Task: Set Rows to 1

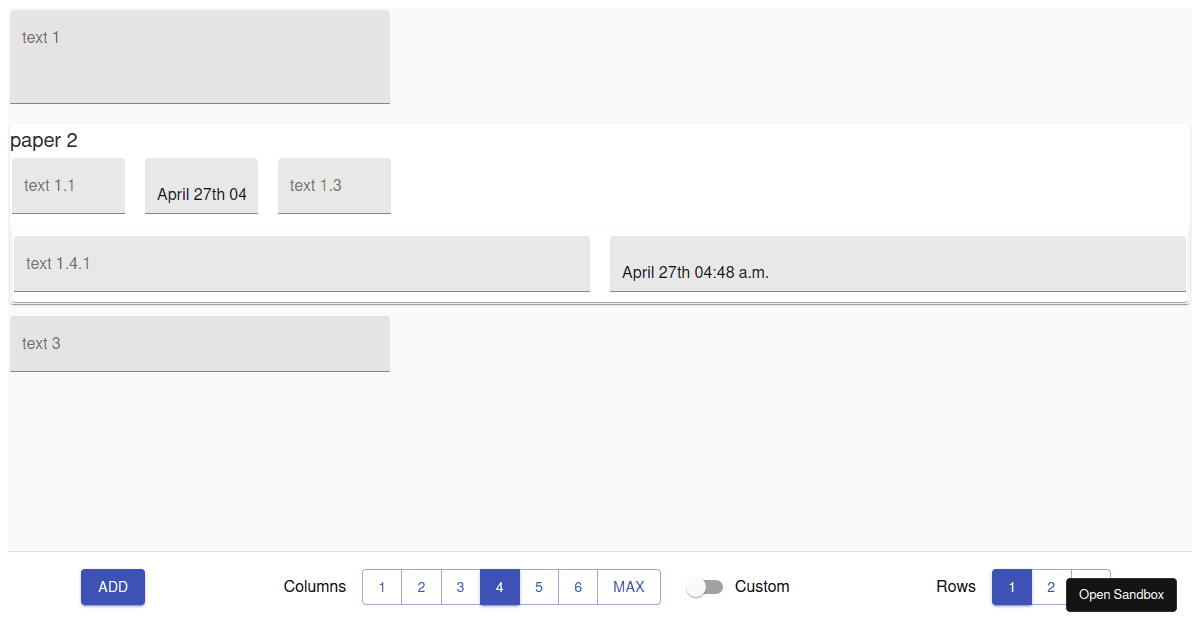Action: coord(1011,587)
